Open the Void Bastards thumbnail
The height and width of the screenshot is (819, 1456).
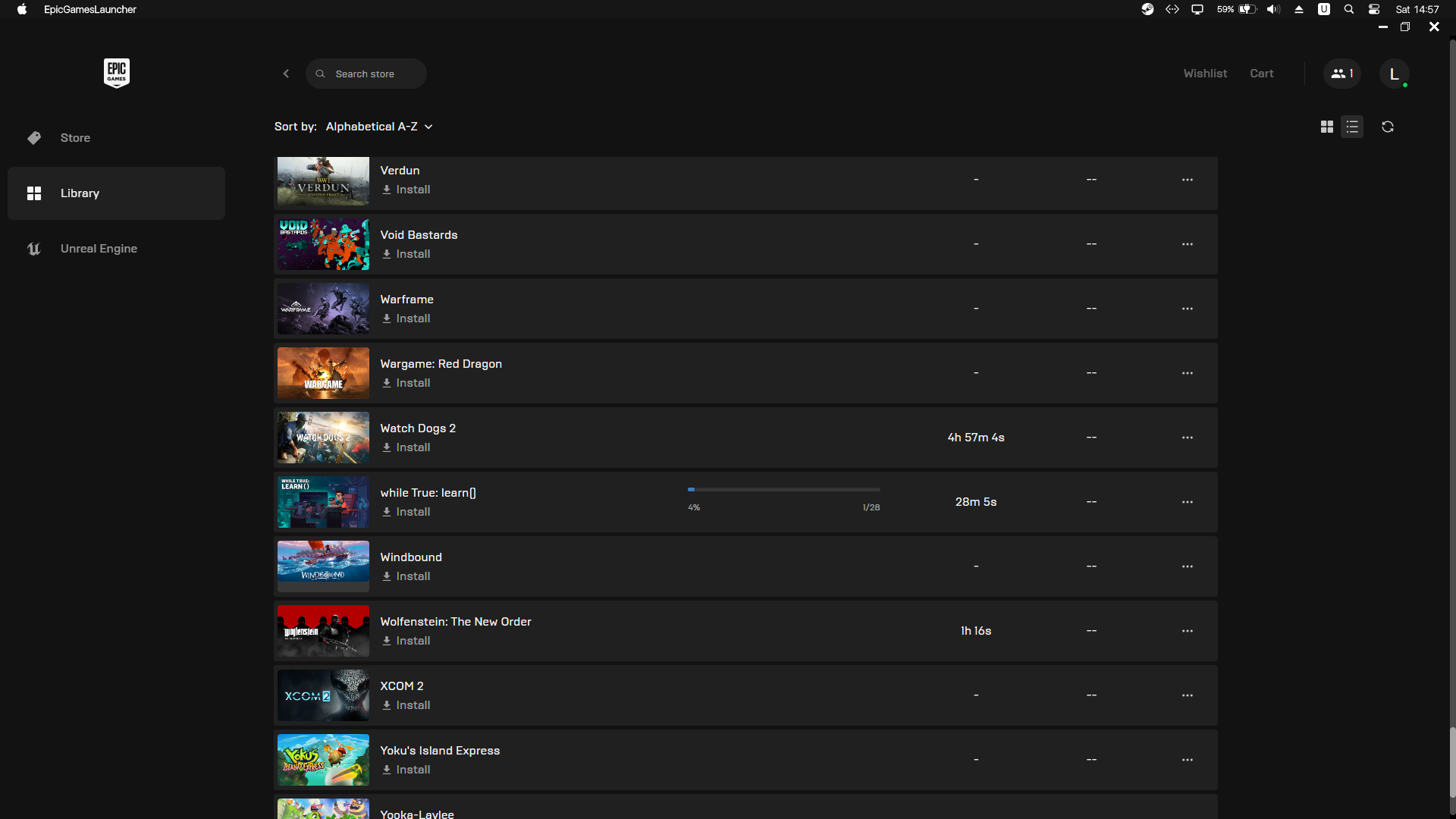tap(323, 244)
